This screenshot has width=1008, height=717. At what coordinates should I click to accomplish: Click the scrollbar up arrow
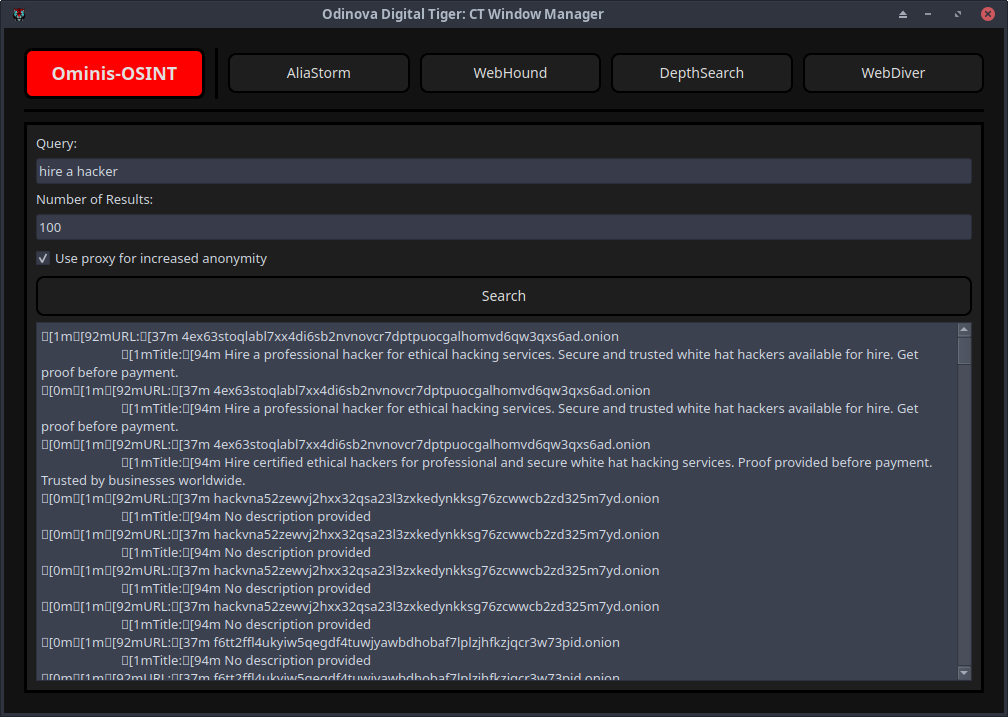point(964,328)
